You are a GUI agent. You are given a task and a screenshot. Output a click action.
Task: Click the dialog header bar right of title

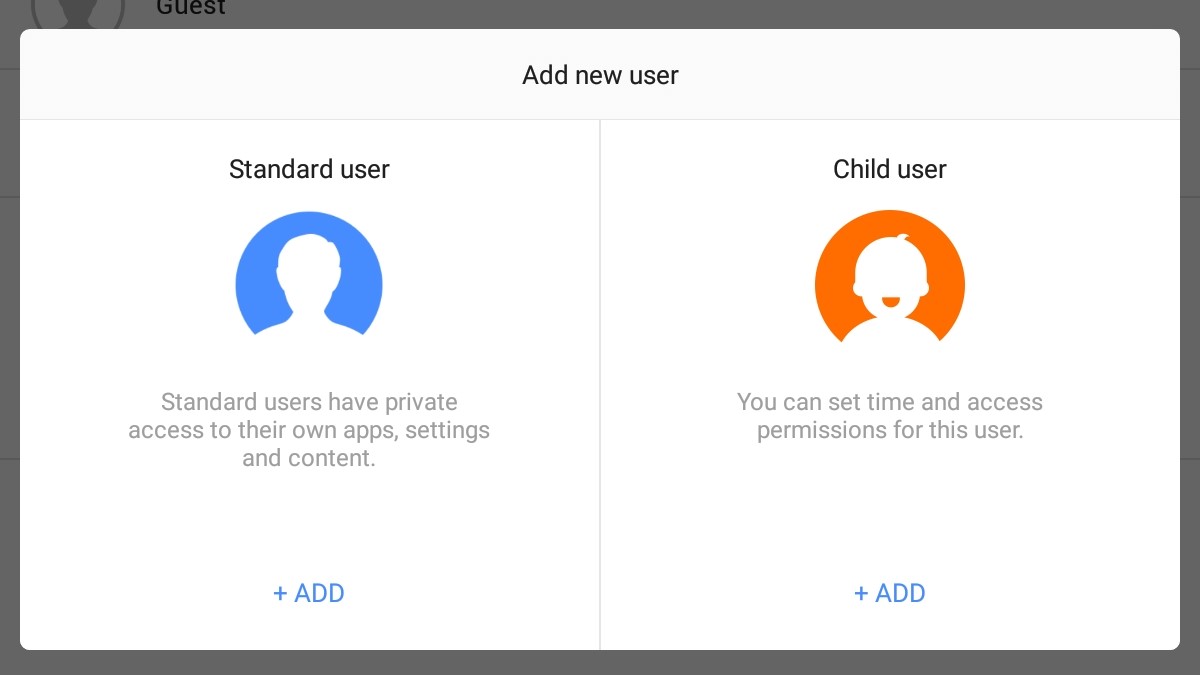click(x=950, y=75)
